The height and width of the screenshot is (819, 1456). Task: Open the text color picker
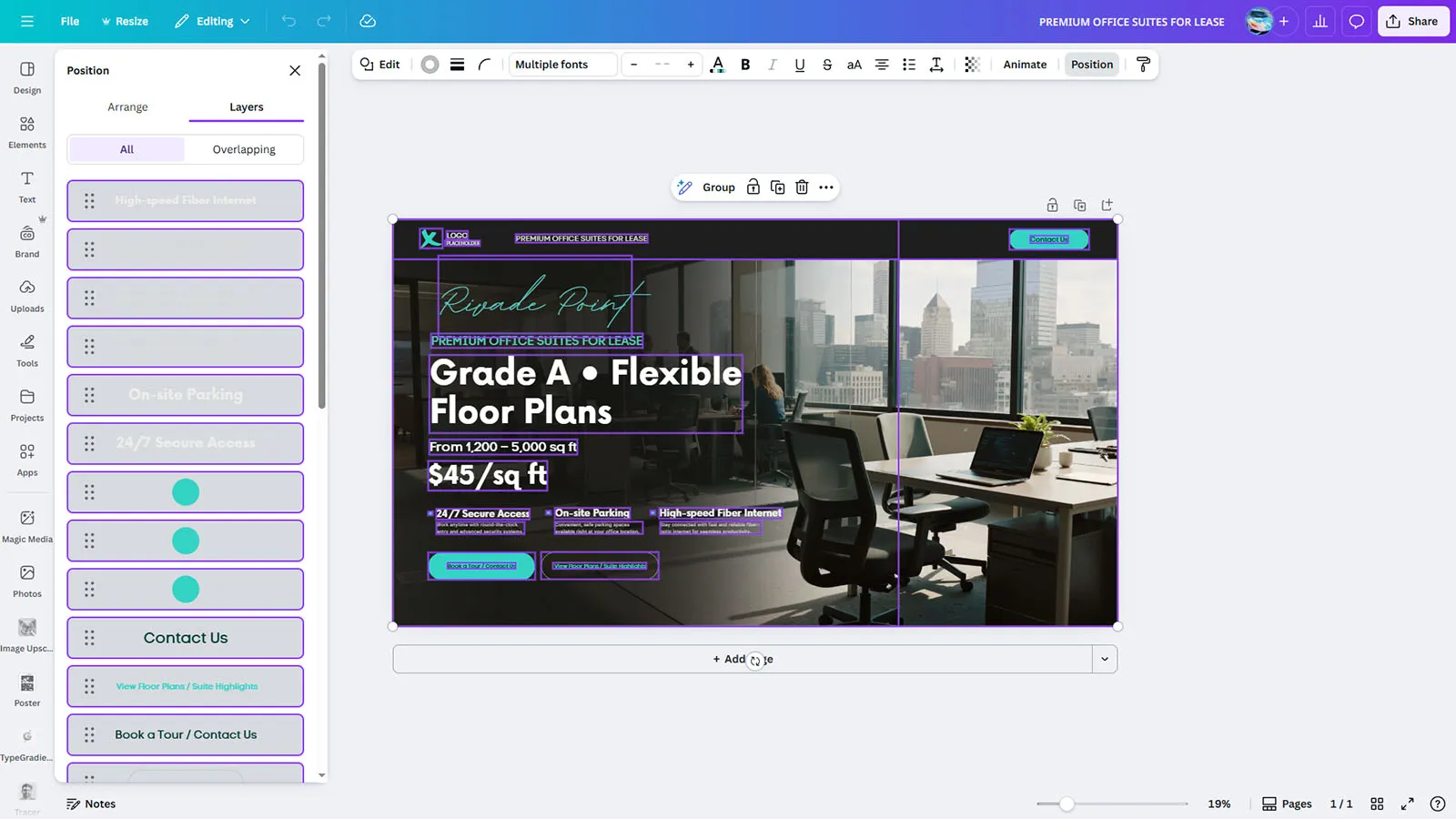pyautogui.click(x=717, y=65)
